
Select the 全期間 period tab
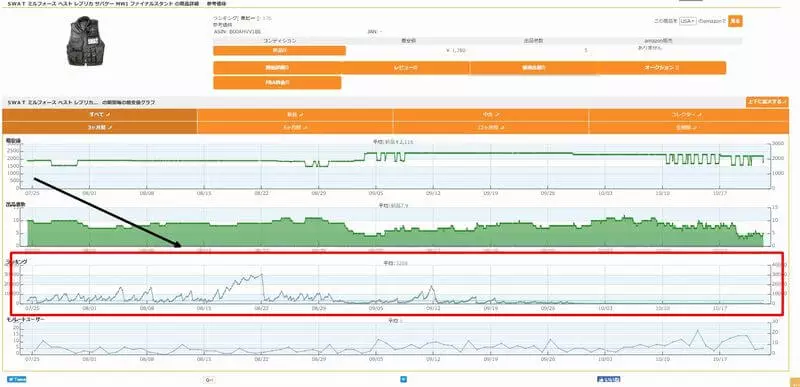click(689, 127)
